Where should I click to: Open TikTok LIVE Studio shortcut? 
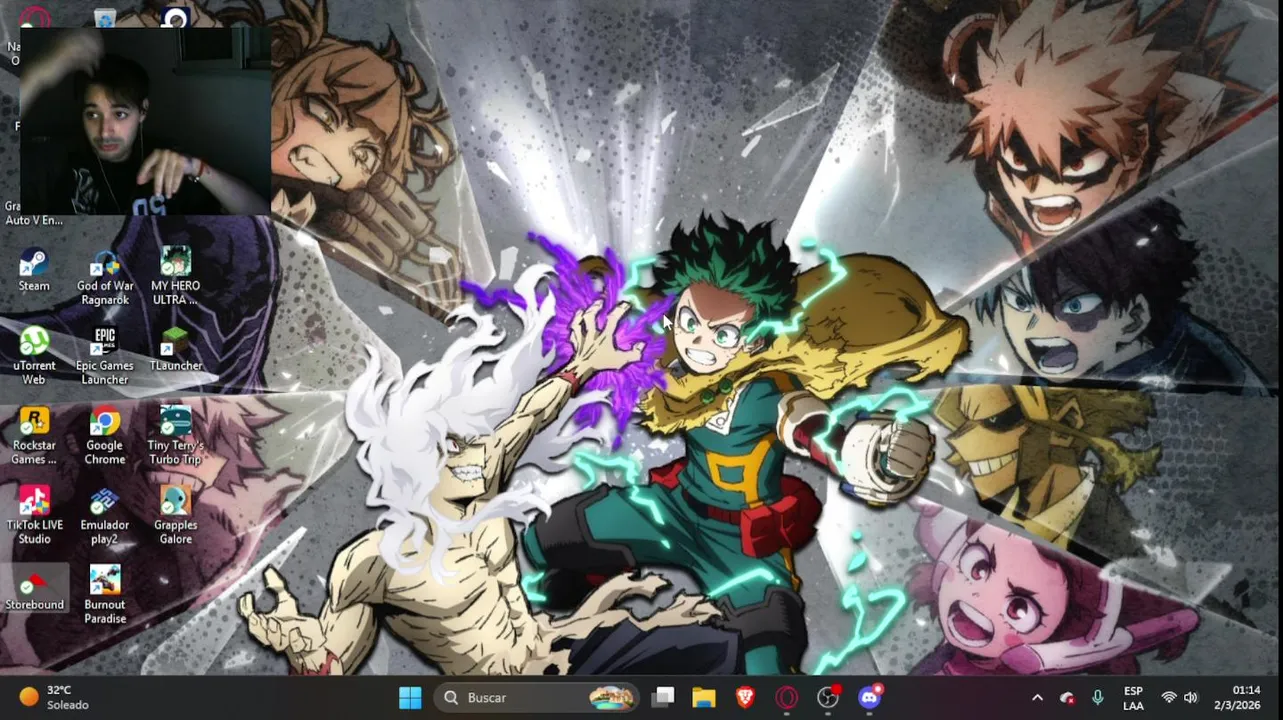pos(34,516)
